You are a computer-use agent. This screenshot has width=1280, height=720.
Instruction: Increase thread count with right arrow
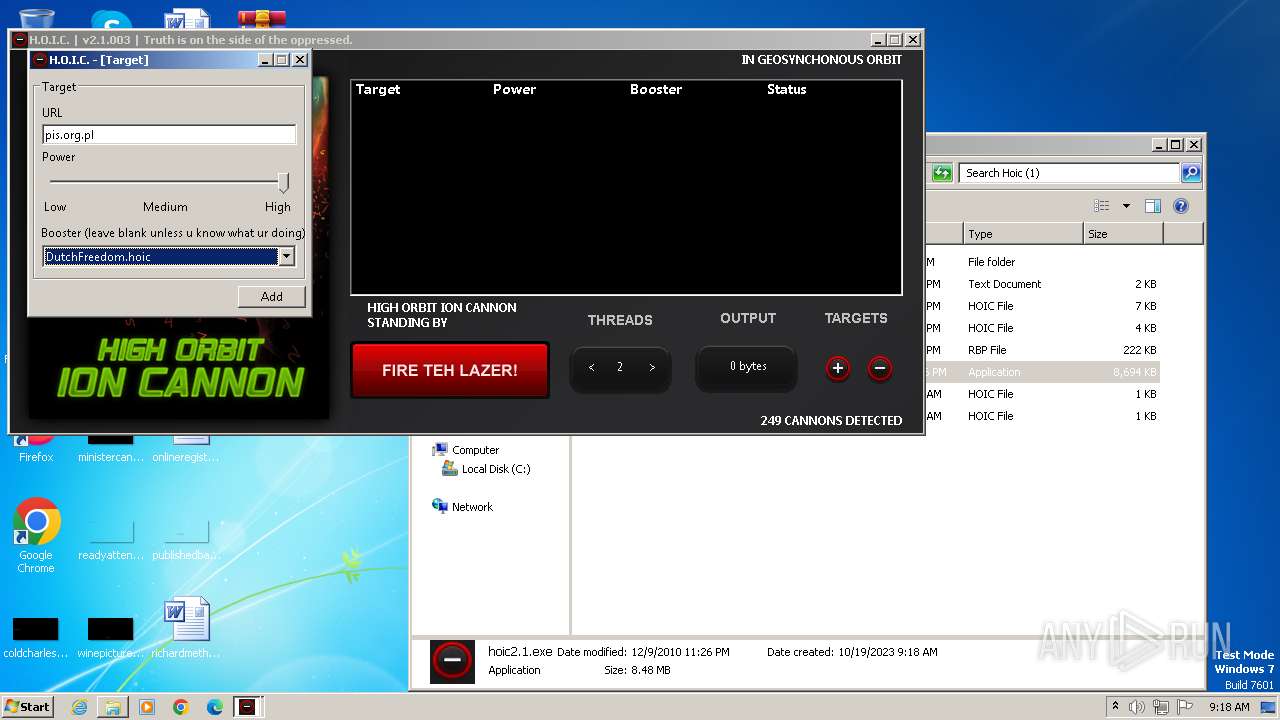pyautogui.click(x=652, y=367)
